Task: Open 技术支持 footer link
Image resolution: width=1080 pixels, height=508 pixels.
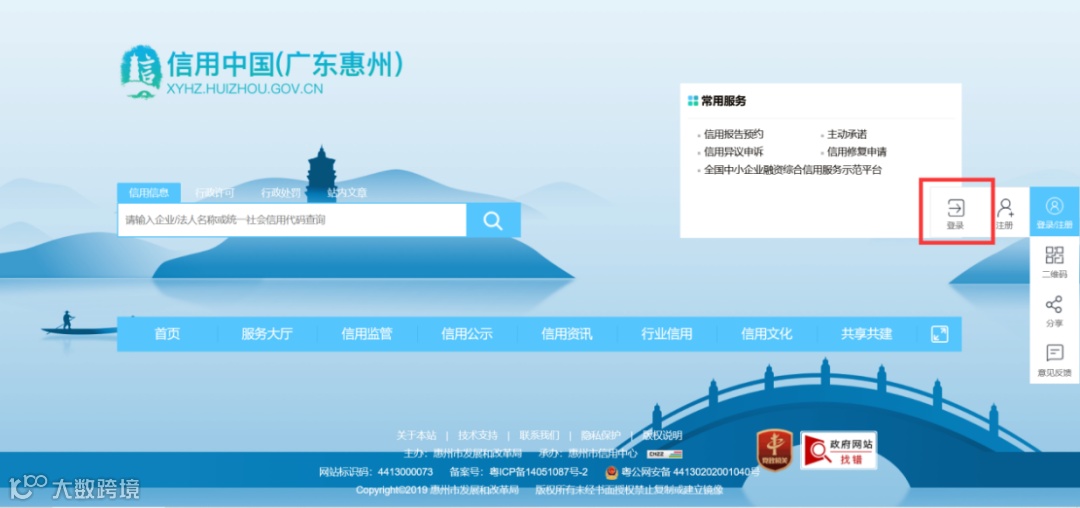Action: click(478, 435)
